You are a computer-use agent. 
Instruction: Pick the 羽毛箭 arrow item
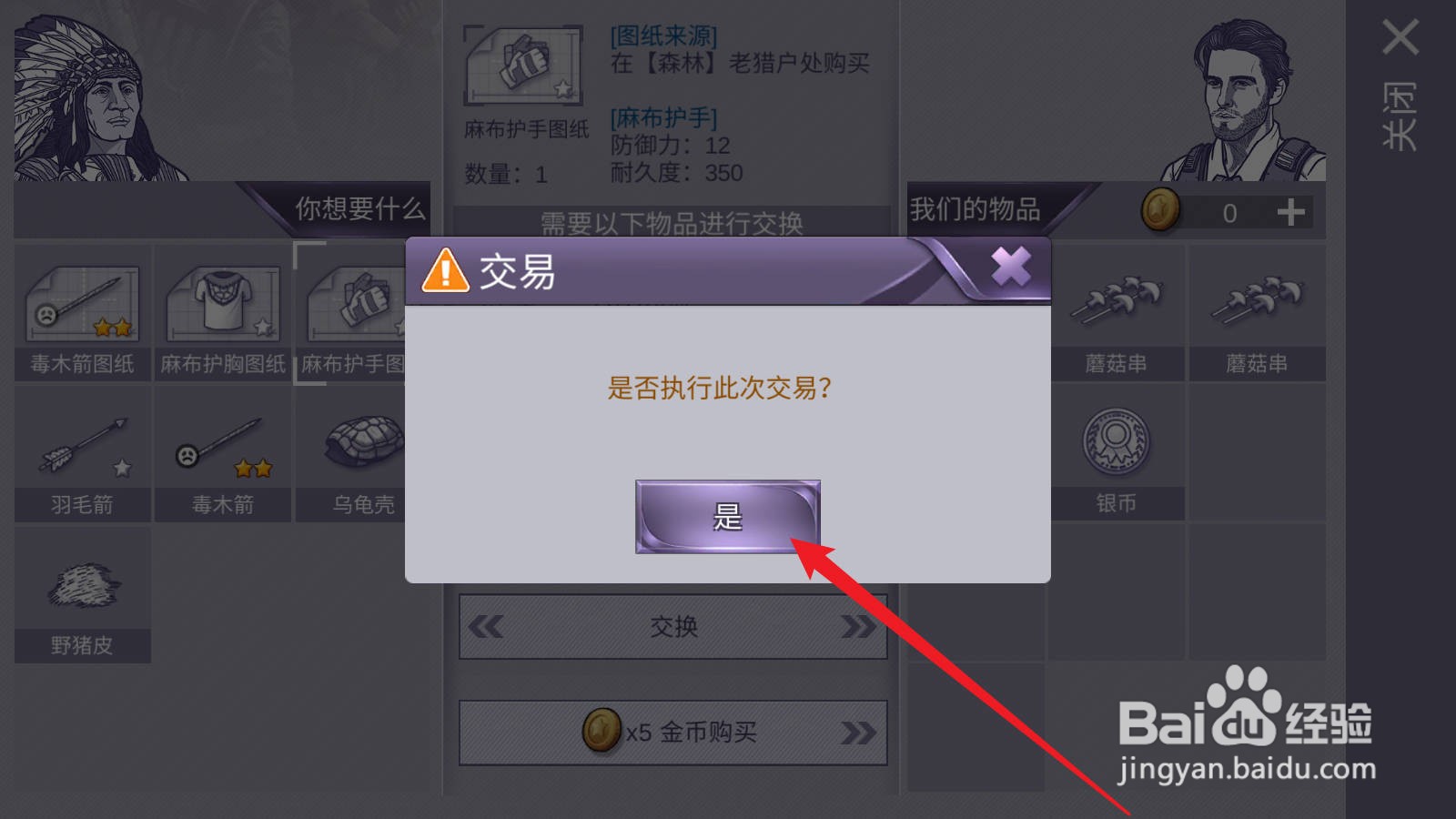(x=83, y=453)
